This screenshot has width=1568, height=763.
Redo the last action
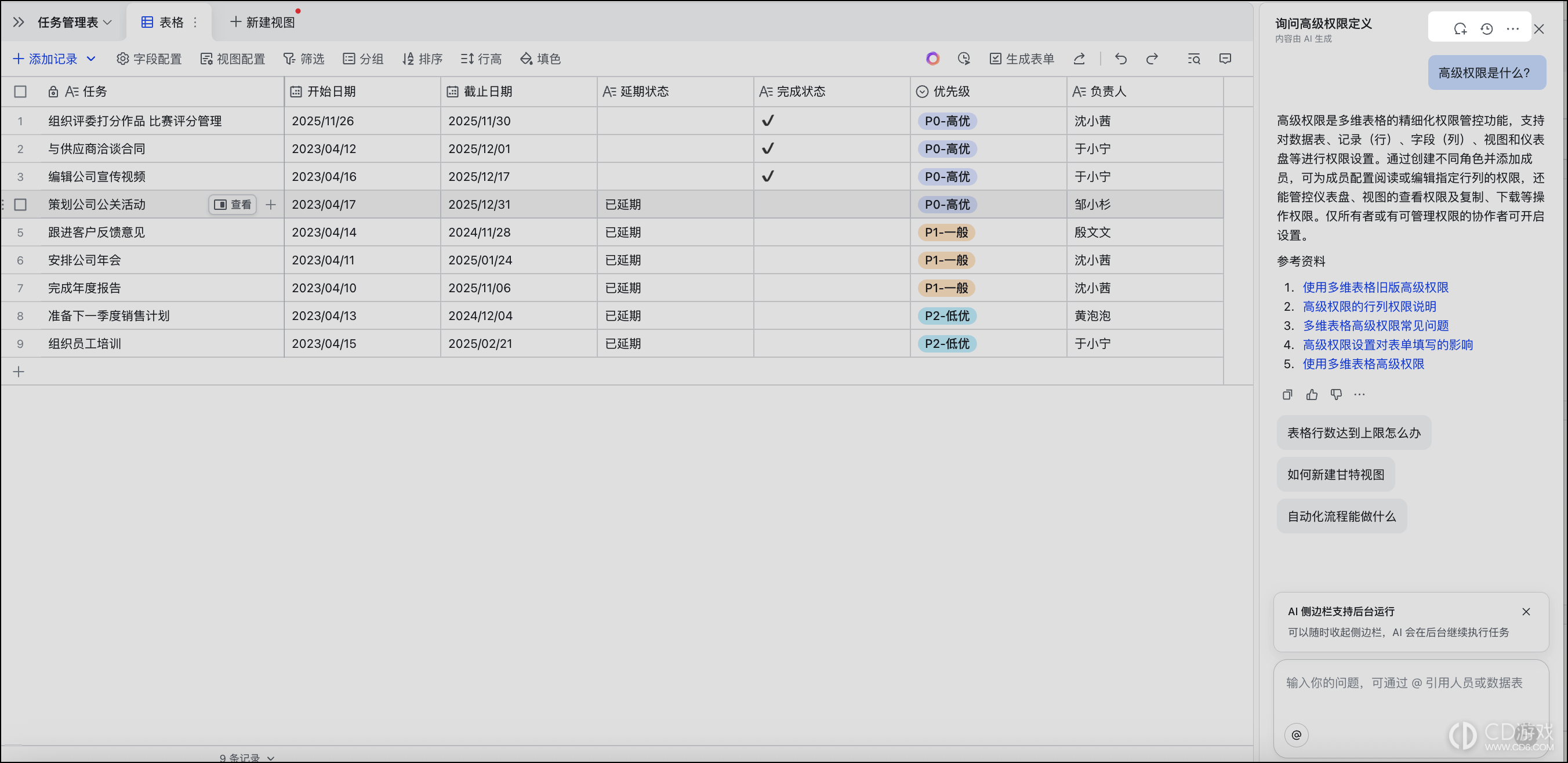tap(1152, 59)
